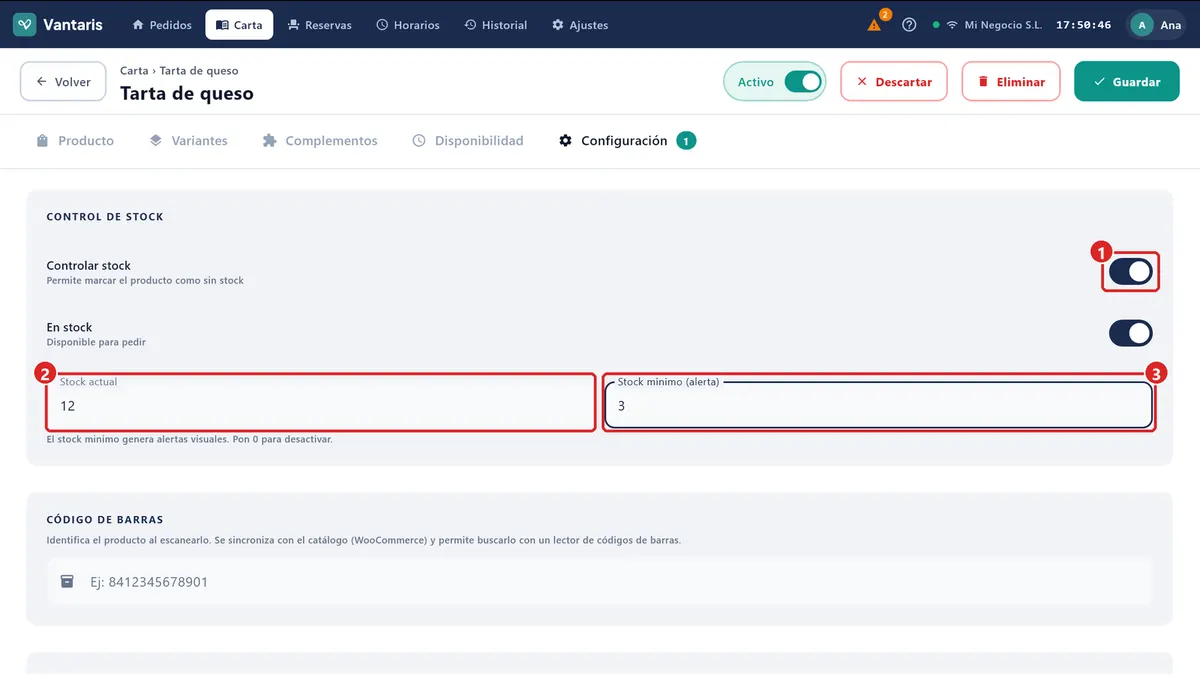This screenshot has height=692, width=1200.
Task: Switch to the Complementos tab
Action: pos(320,141)
